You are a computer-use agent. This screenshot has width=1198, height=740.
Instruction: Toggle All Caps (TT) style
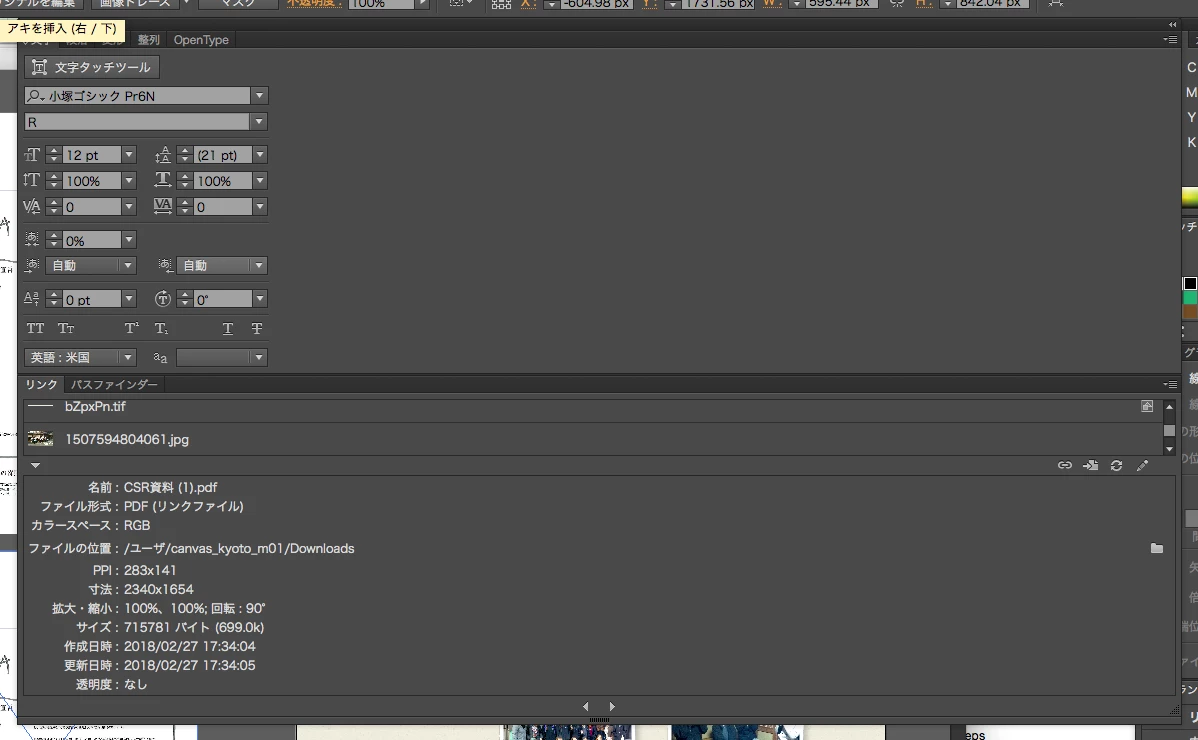(36, 328)
